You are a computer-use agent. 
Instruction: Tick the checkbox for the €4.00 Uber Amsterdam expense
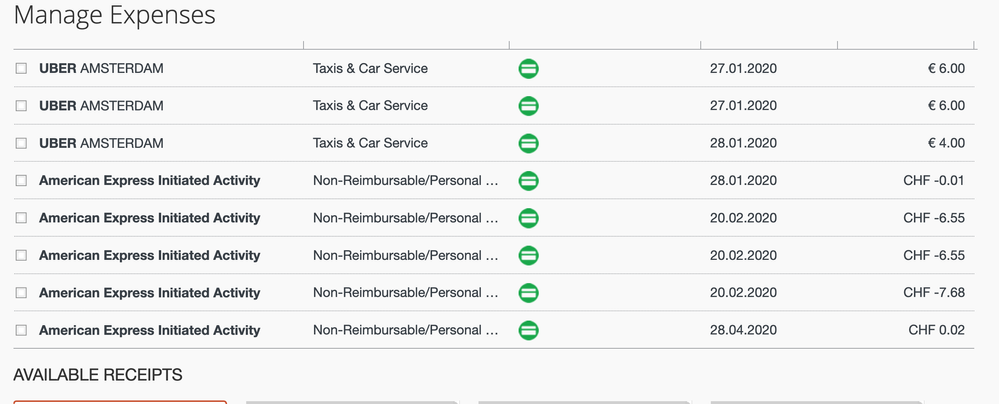tap(21, 143)
